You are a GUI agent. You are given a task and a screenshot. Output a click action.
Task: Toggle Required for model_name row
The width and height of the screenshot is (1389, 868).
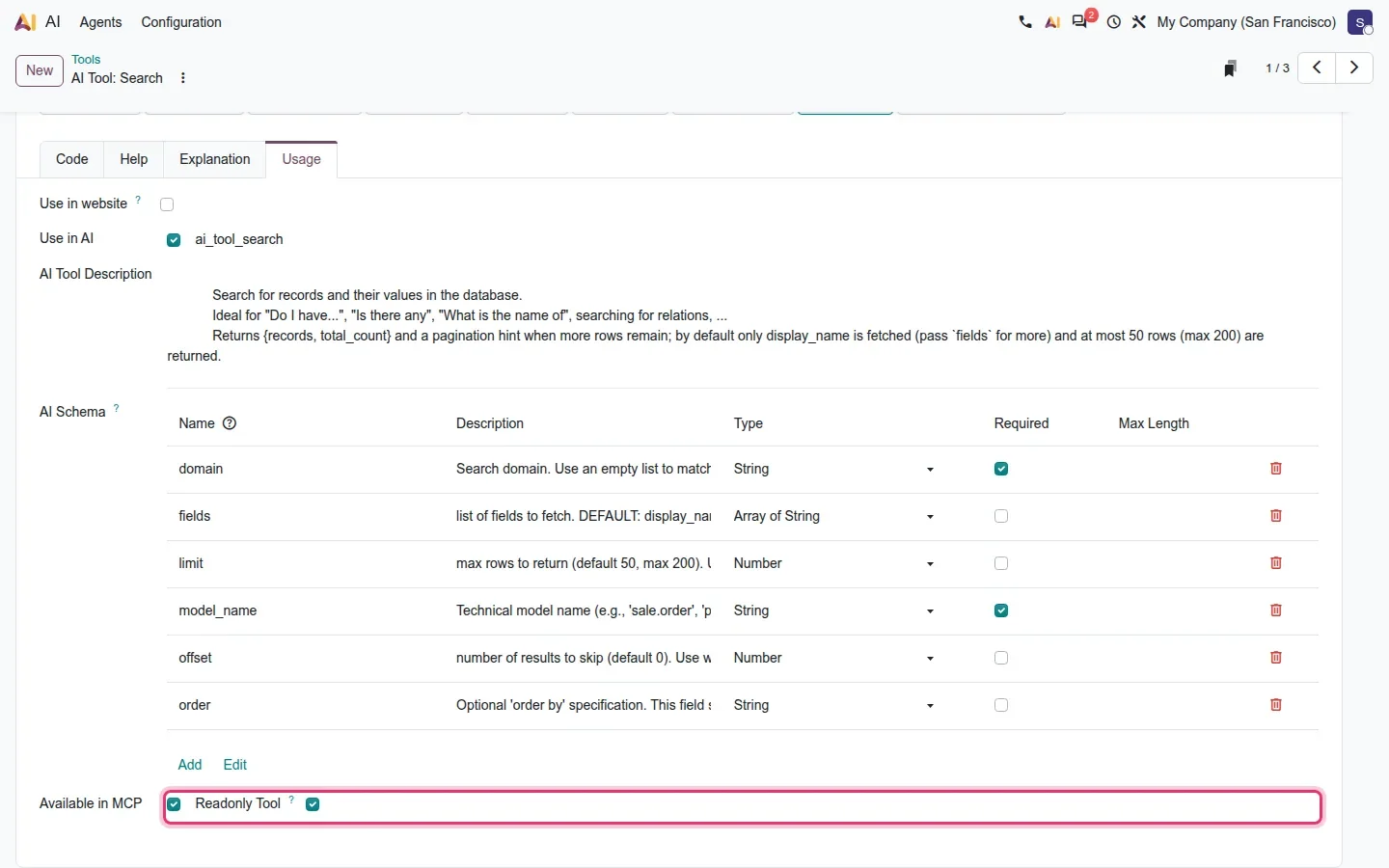(1001, 610)
